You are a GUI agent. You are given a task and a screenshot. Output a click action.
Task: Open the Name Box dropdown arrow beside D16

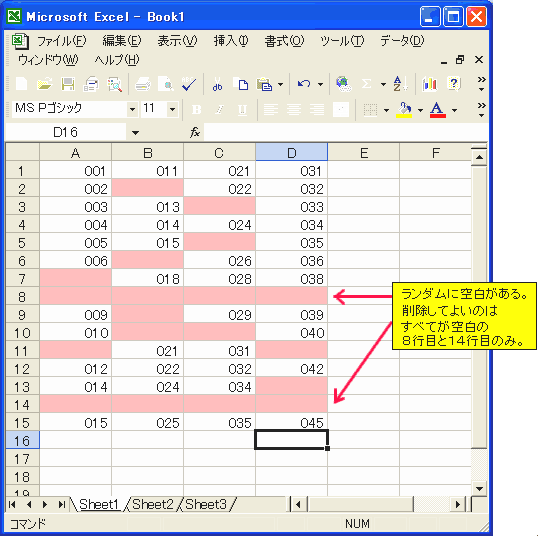click(136, 132)
